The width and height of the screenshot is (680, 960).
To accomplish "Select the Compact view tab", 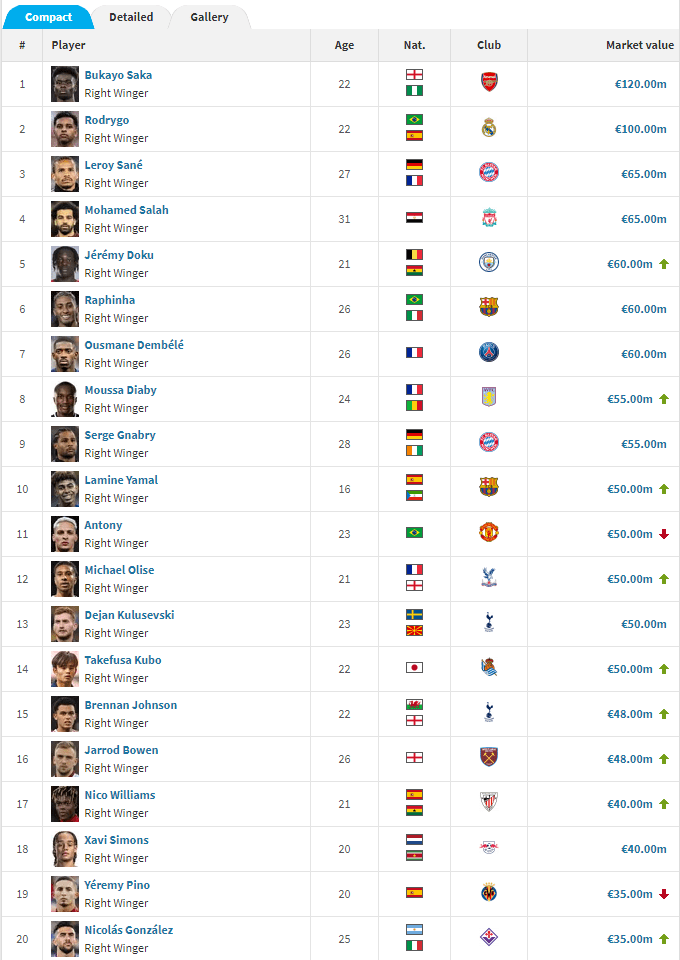I will point(48,17).
